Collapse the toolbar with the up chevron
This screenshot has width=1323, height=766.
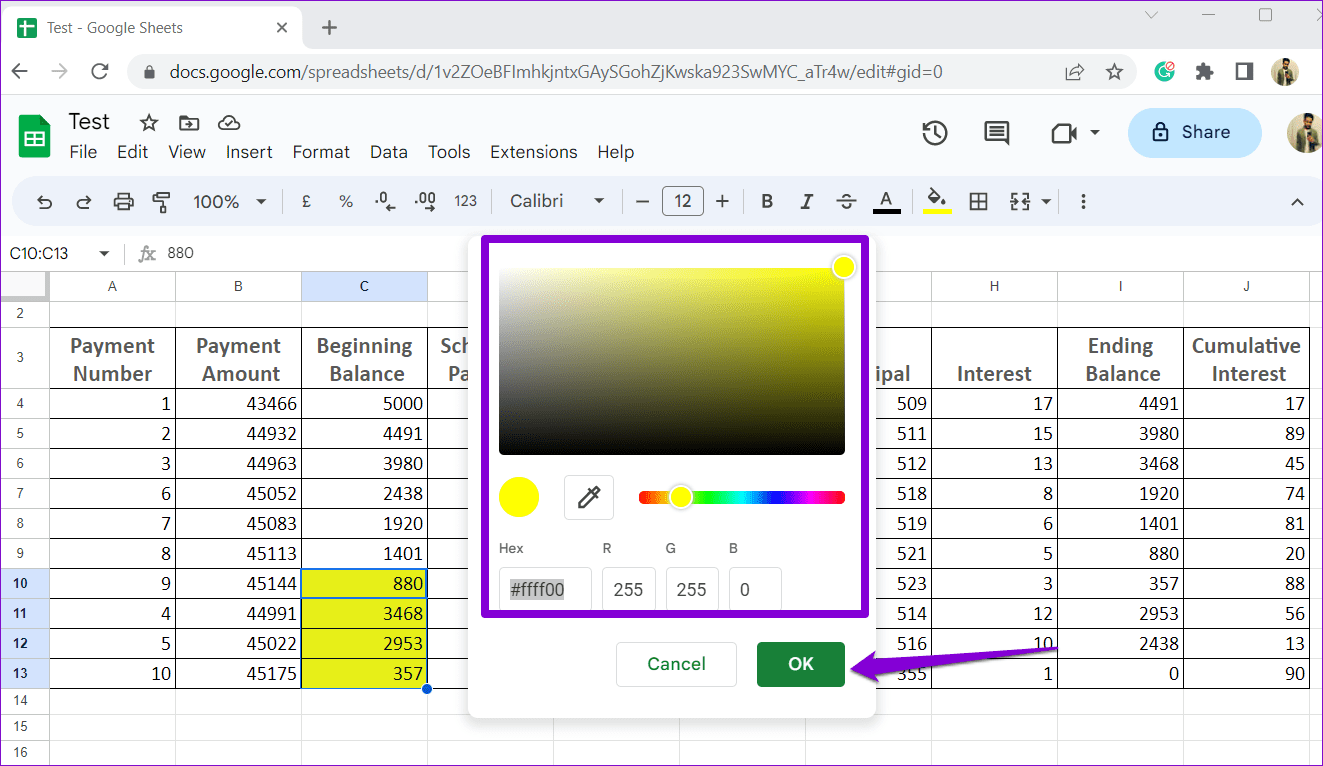click(1297, 202)
